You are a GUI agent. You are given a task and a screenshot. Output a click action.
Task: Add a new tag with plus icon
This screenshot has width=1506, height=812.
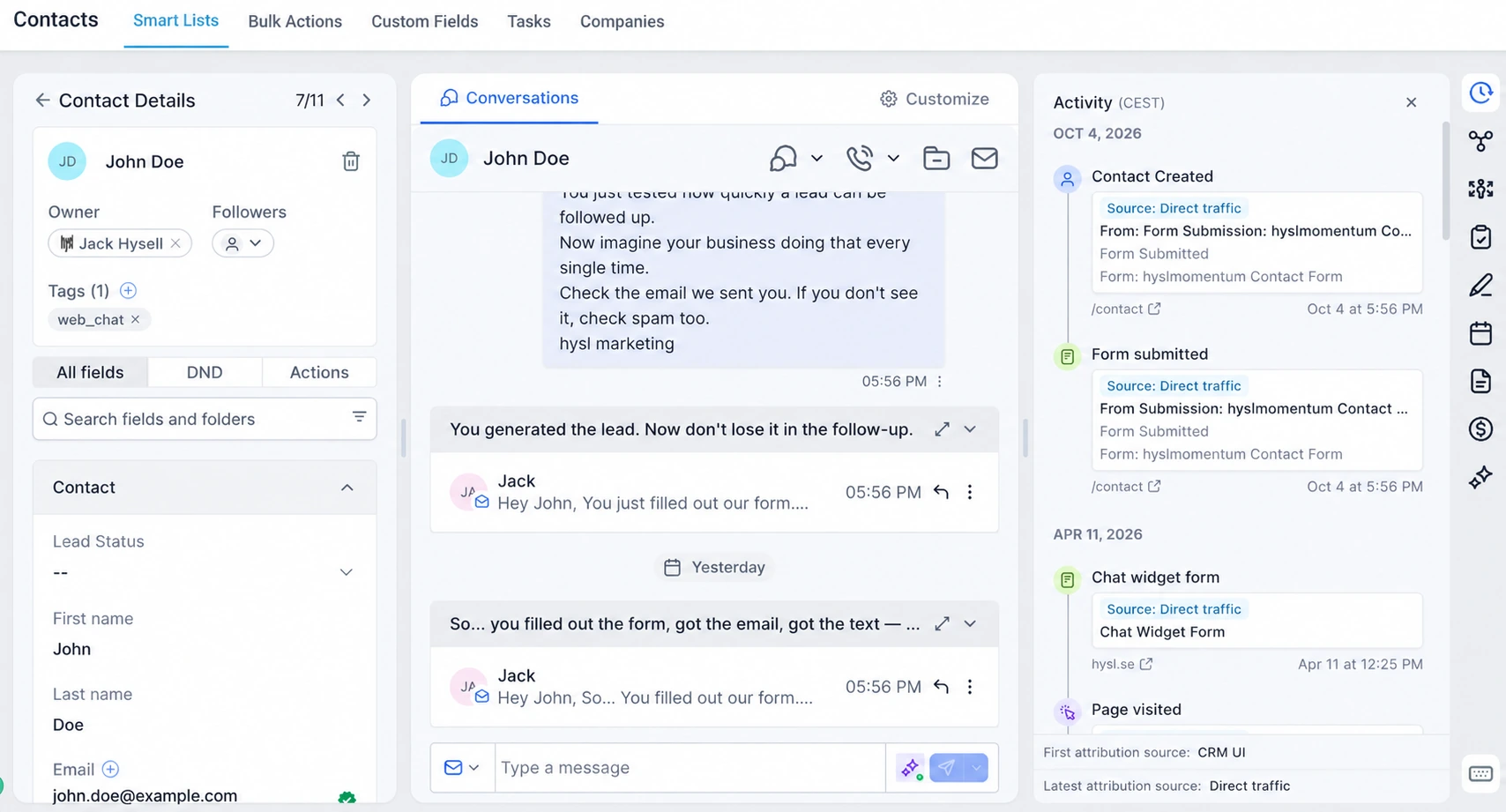(x=128, y=291)
